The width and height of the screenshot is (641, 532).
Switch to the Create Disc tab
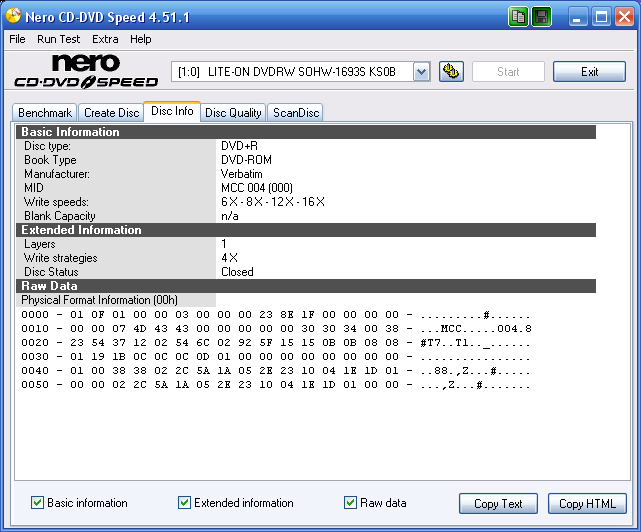(x=111, y=113)
